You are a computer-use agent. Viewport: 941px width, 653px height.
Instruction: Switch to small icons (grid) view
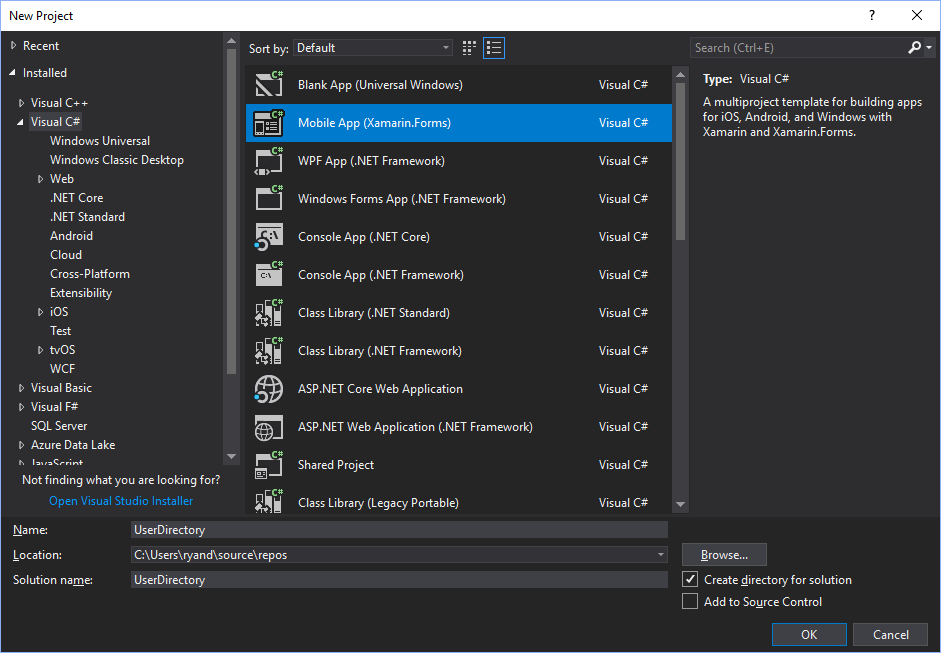(469, 48)
